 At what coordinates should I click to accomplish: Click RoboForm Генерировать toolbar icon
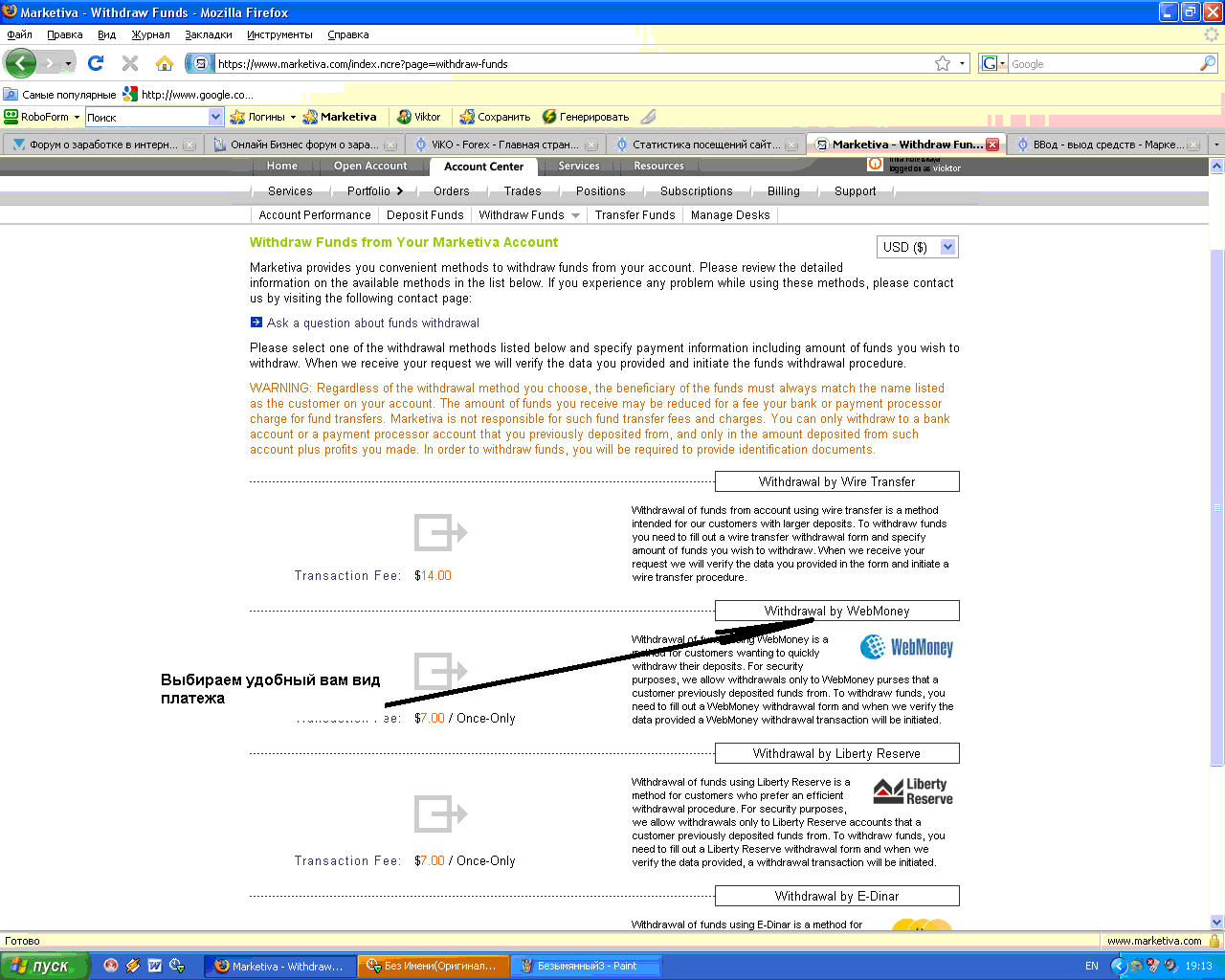pyautogui.click(x=585, y=117)
